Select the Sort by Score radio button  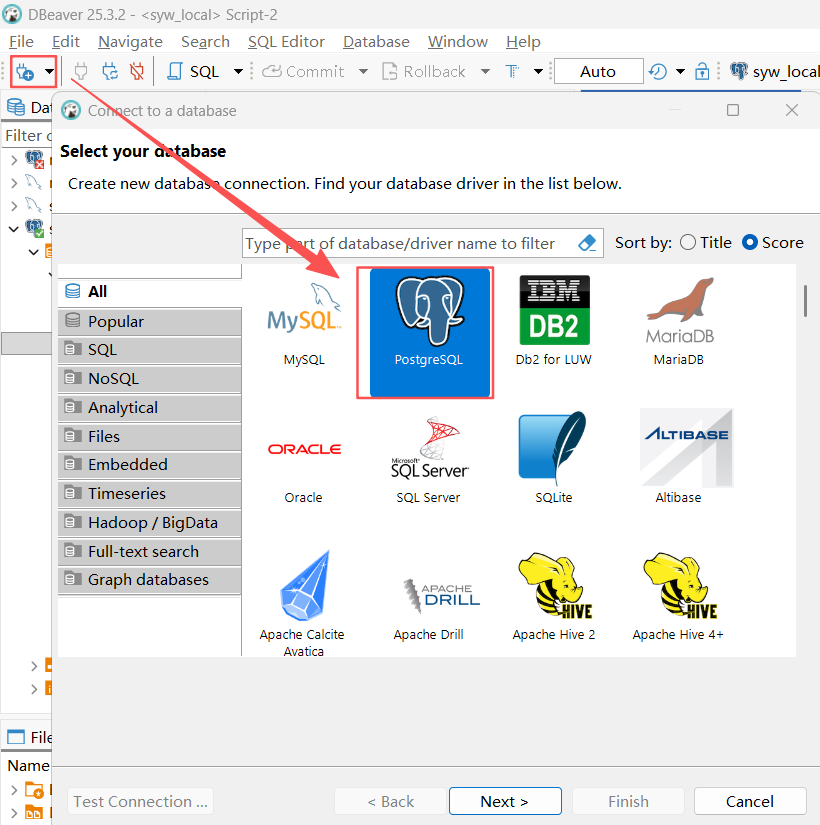pyautogui.click(x=749, y=243)
